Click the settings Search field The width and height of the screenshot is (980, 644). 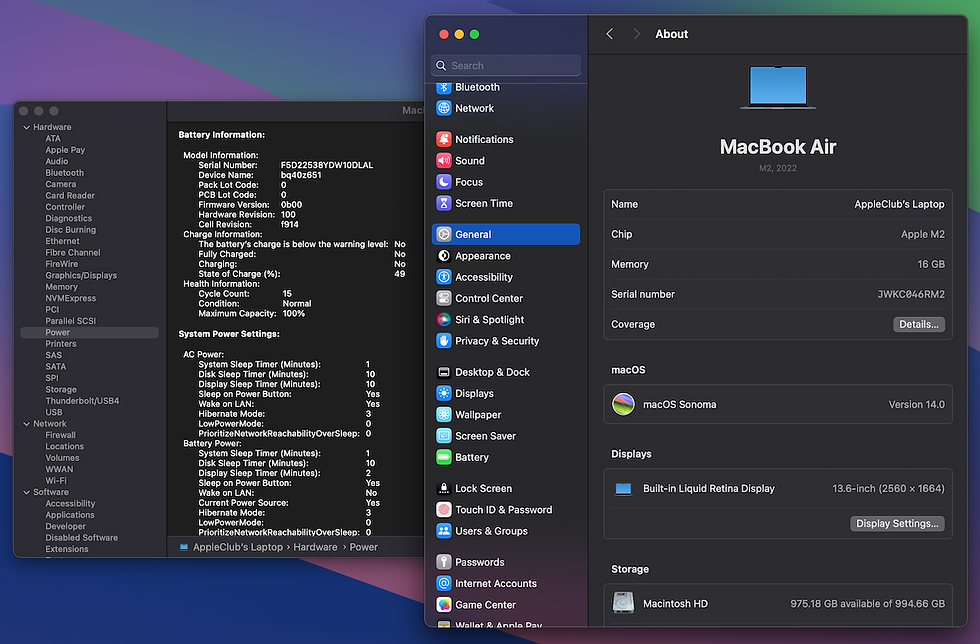[x=506, y=66]
